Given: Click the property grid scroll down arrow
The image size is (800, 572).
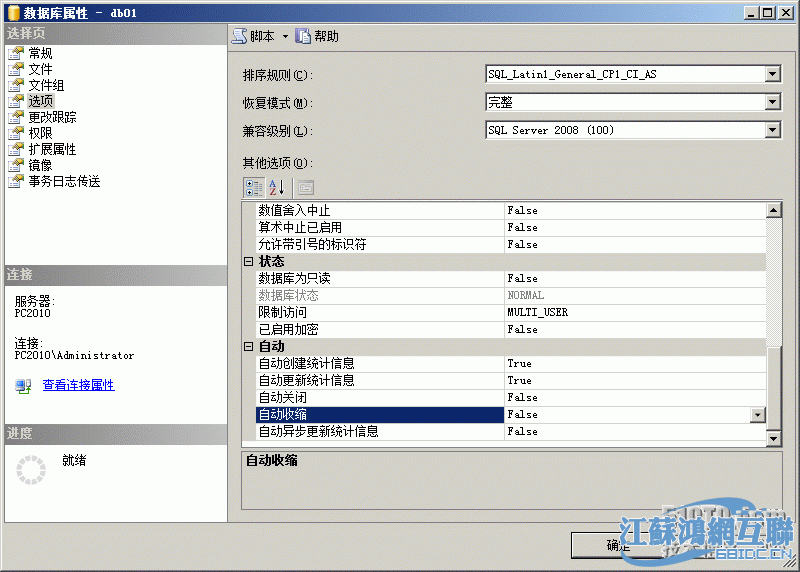Looking at the screenshot, I should click(x=773, y=438).
